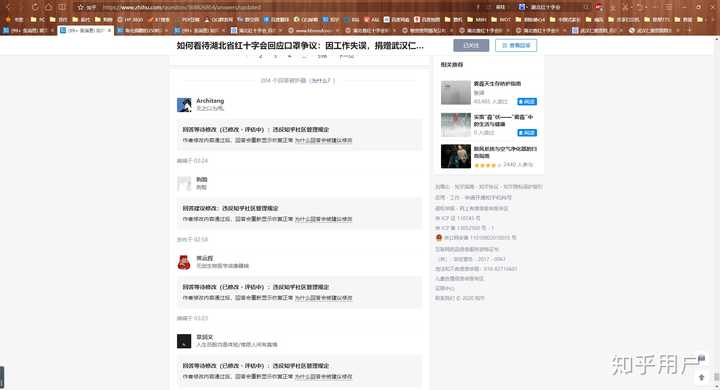Viewport: 720px width, 390px height.
Task: Open the PC bookmarks folder
Action: [x=38, y=19]
